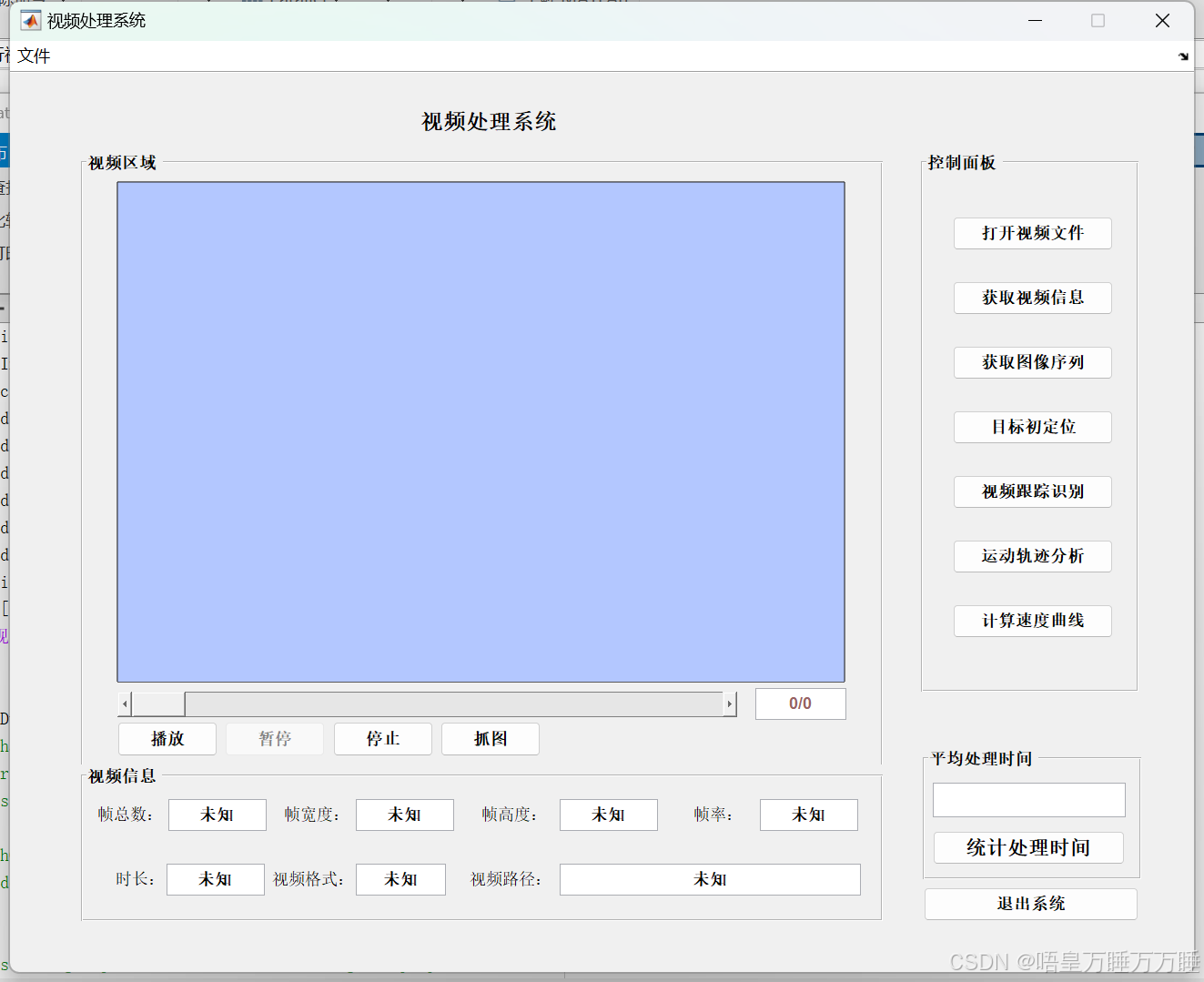
Task: Click 获取视频信息 button
Action: coord(1033,298)
